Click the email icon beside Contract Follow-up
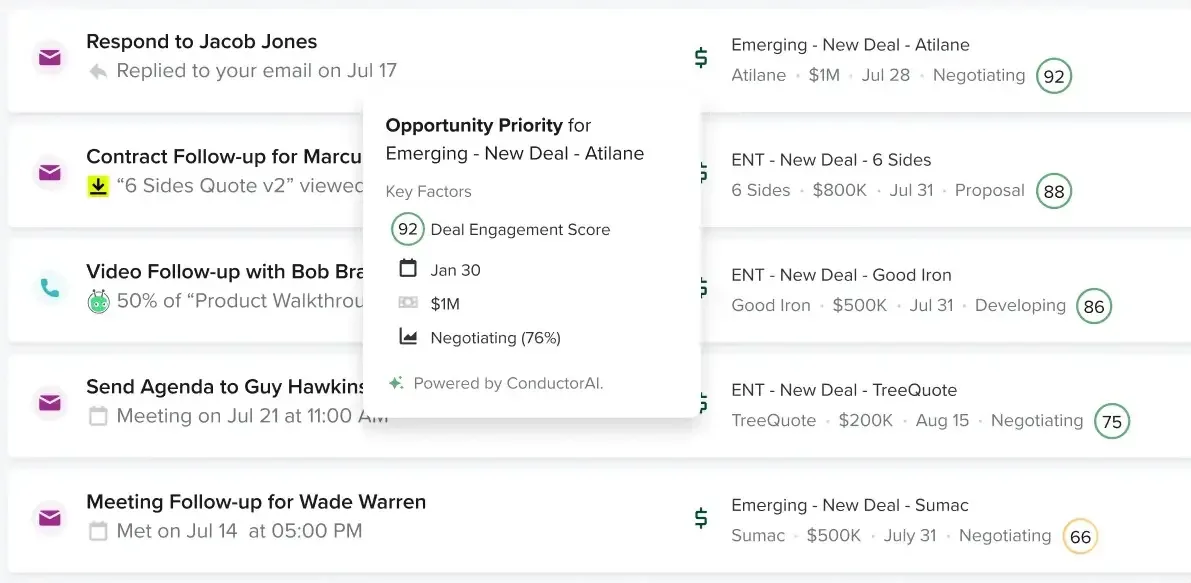1191x583 pixels. point(49,172)
